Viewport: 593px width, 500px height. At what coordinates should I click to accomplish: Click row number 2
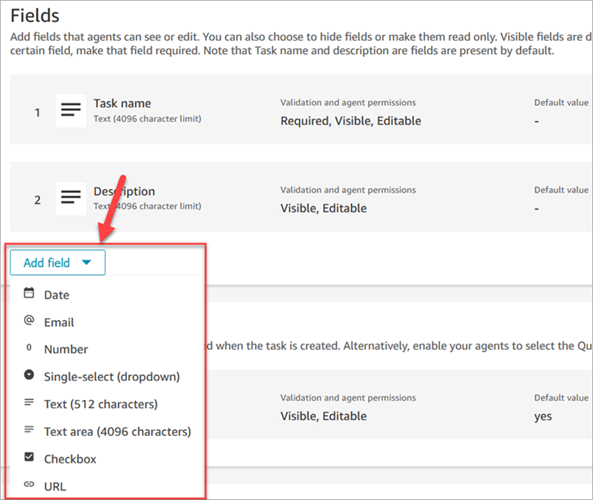(37, 200)
